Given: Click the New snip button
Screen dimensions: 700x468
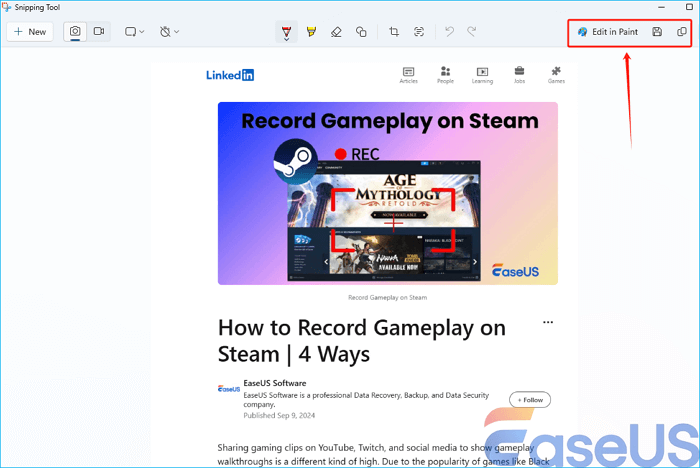Looking at the screenshot, I should 30,32.
